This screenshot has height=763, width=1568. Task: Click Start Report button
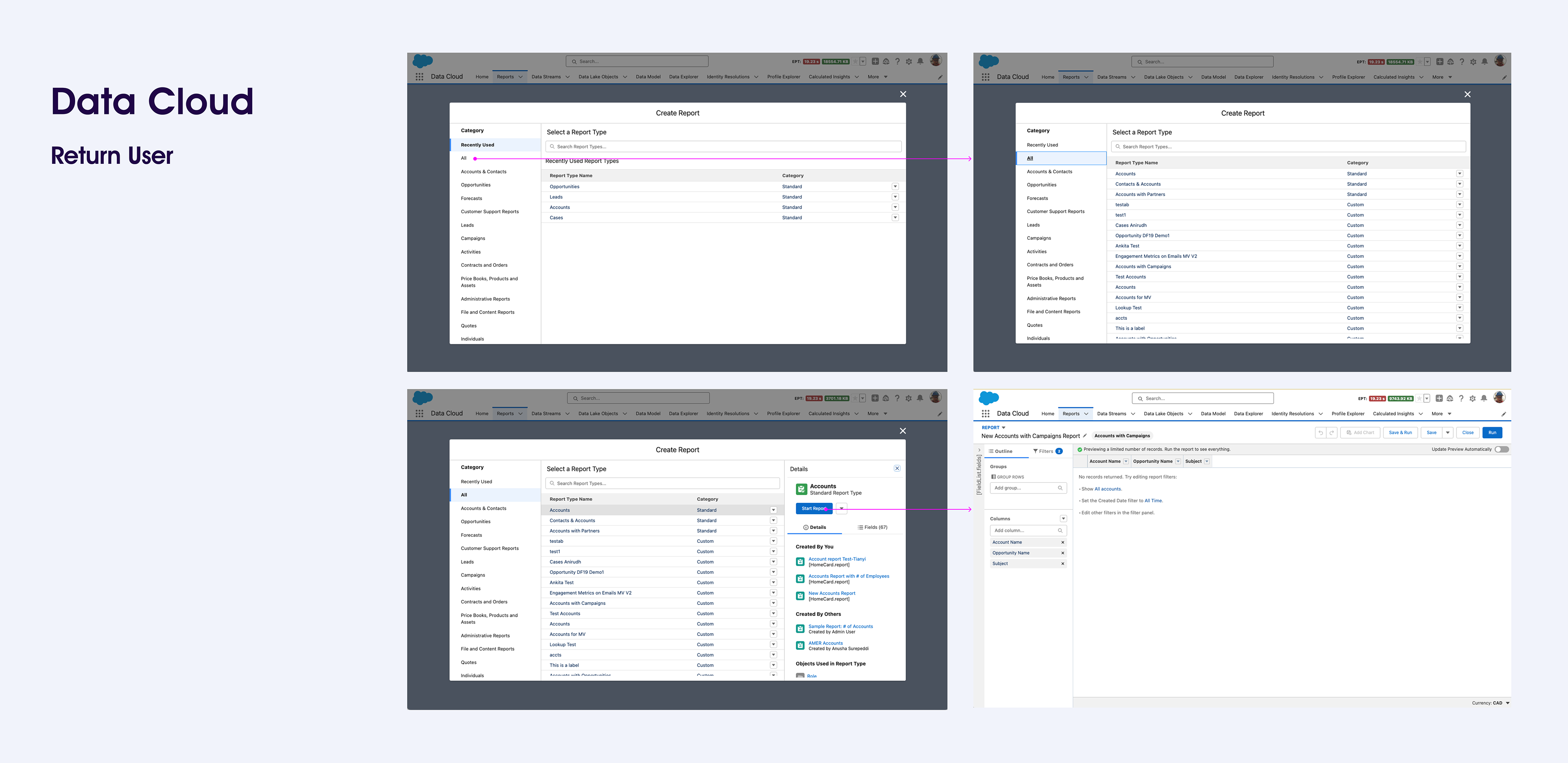click(x=814, y=509)
